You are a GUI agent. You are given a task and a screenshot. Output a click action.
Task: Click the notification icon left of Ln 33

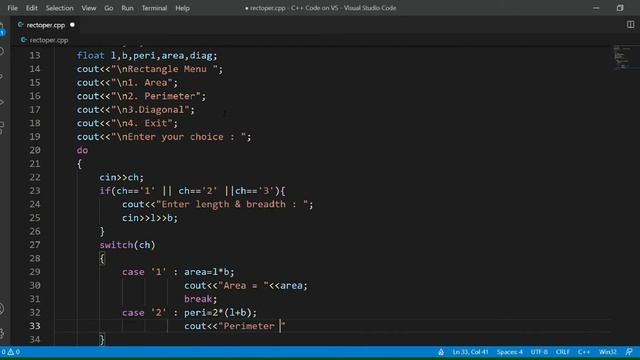(441, 352)
